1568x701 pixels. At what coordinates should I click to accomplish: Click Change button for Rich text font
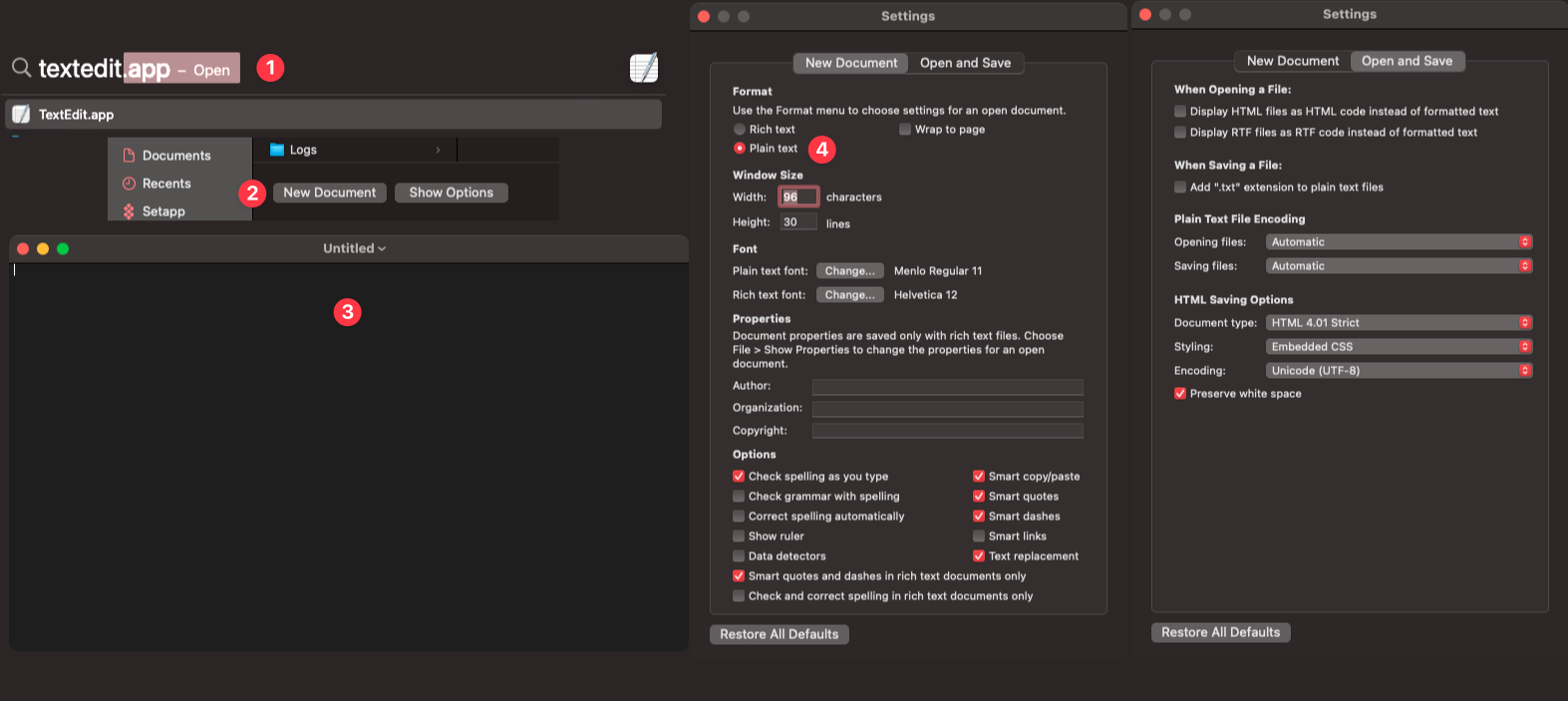point(850,295)
